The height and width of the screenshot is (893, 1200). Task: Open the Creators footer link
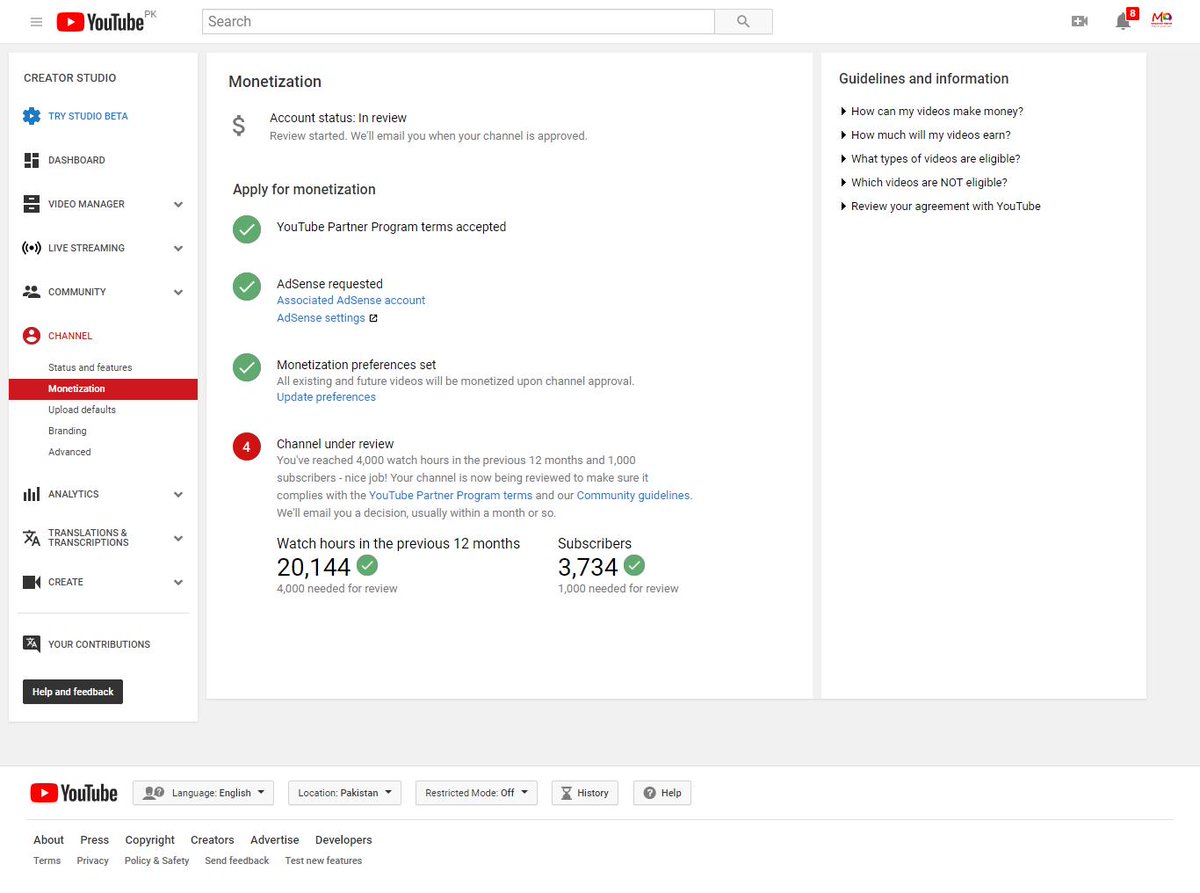point(212,840)
